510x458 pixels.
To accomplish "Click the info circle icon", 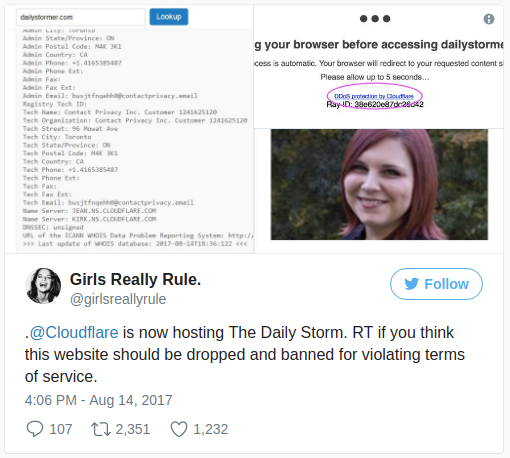I will [489, 19].
